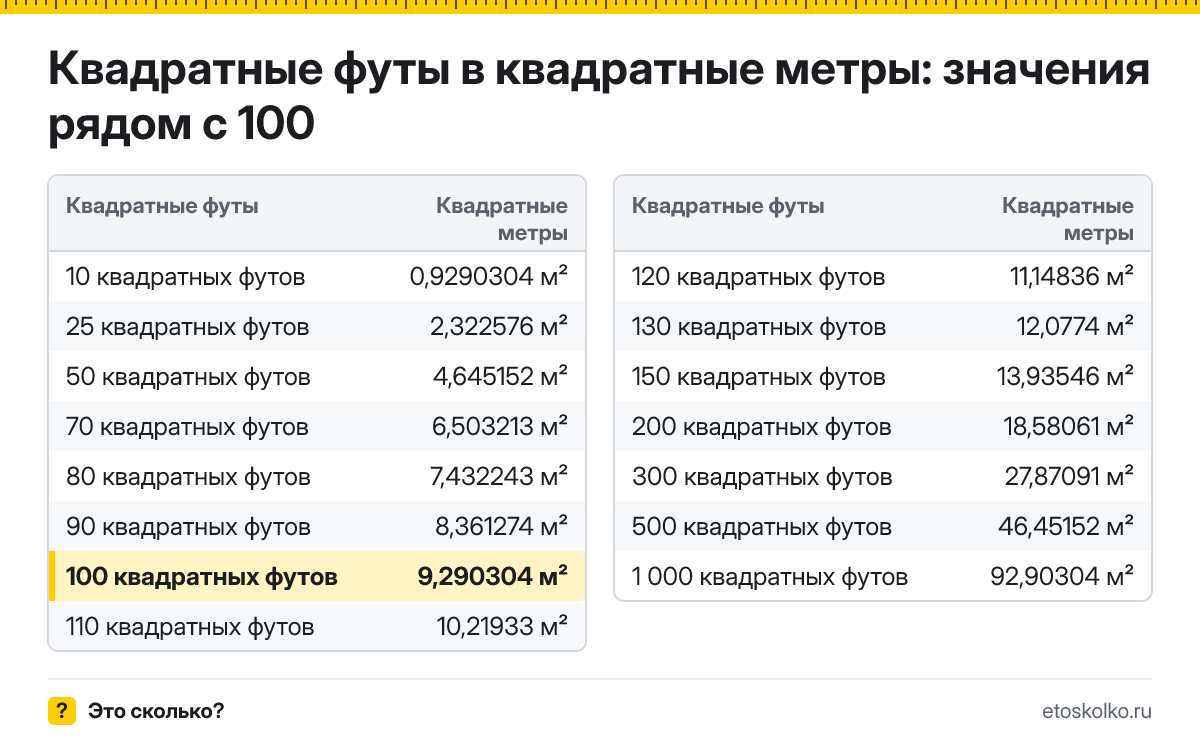Select cell '130 квадратных футов'
The height and width of the screenshot is (743, 1200).
759,327
